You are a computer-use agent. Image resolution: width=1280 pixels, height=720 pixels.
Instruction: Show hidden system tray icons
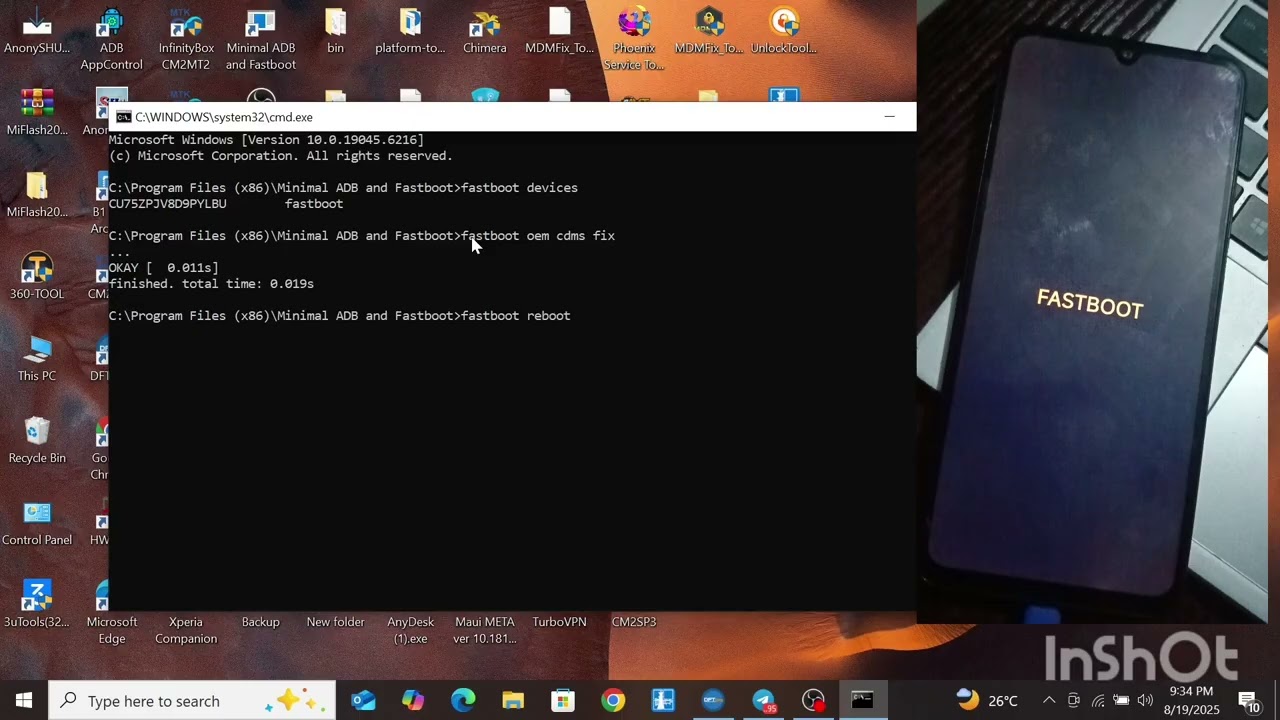(x=1049, y=700)
